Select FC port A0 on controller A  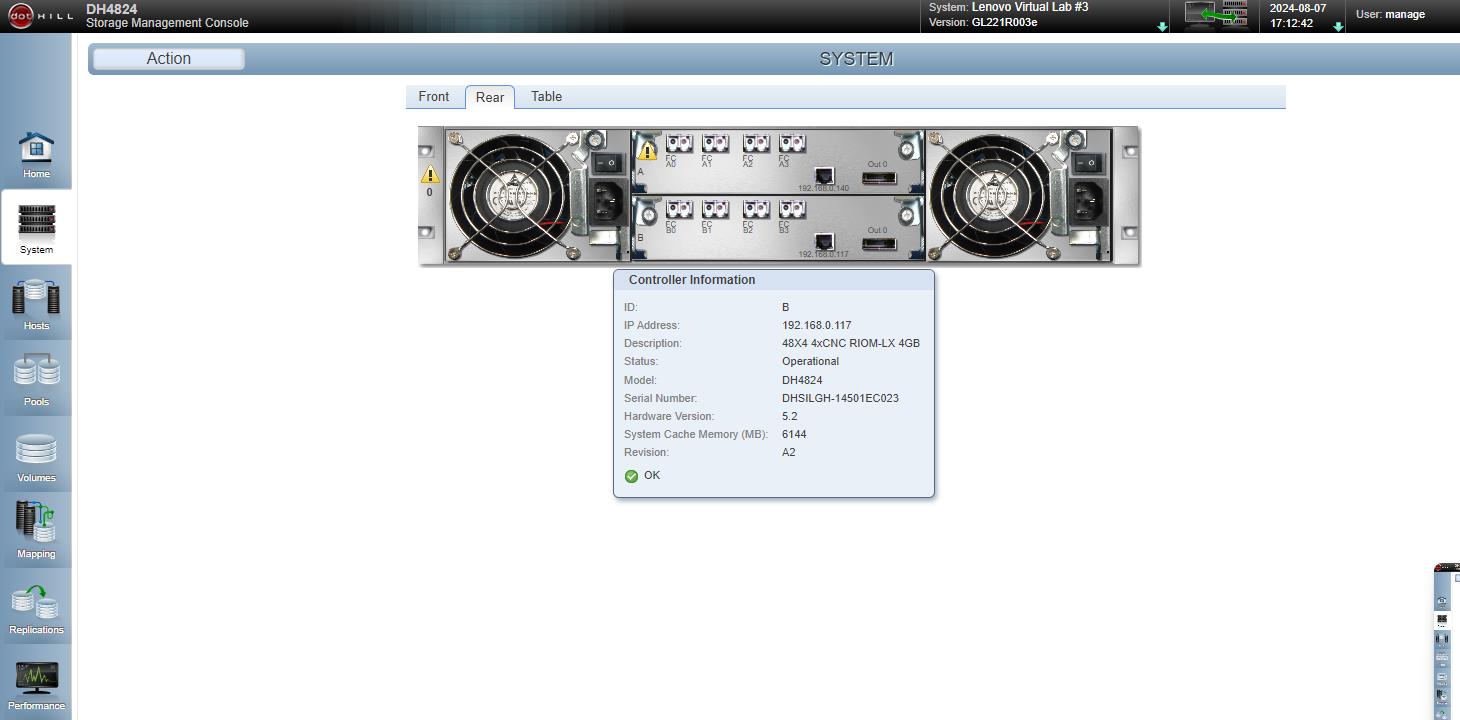(x=679, y=143)
